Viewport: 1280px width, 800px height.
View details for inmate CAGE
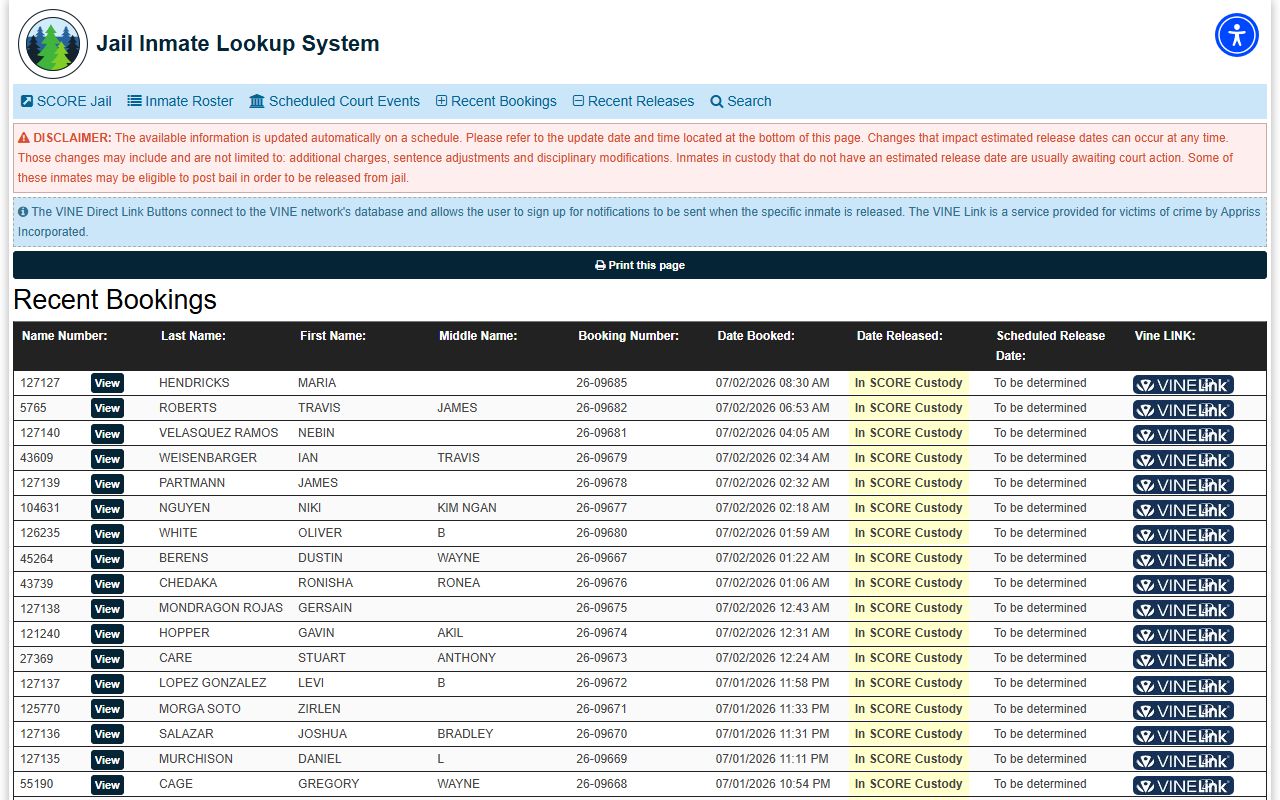click(107, 784)
